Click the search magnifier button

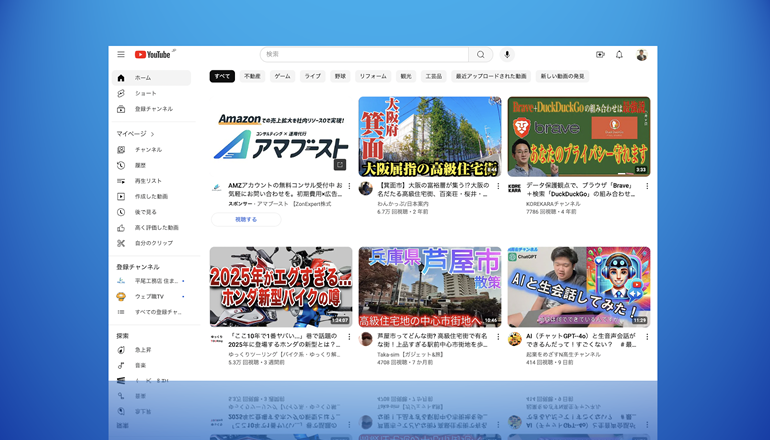[x=481, y=55]
